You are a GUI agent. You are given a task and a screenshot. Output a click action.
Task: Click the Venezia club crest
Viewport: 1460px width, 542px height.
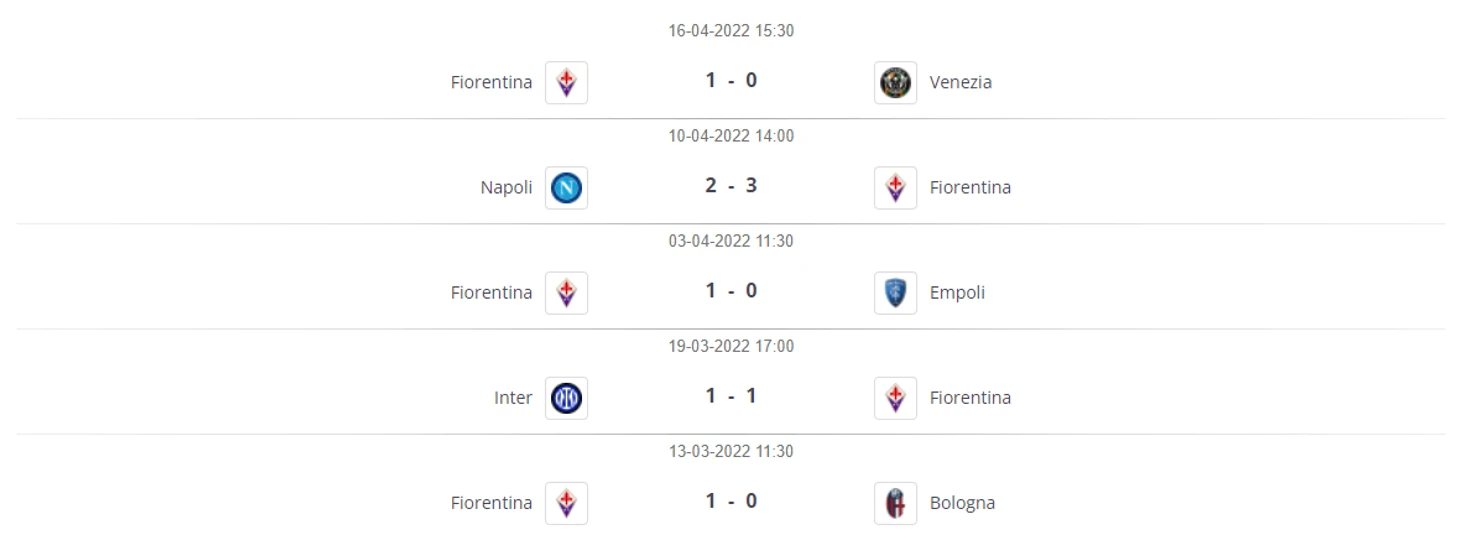pyautogui.click(x=895, y=82)
